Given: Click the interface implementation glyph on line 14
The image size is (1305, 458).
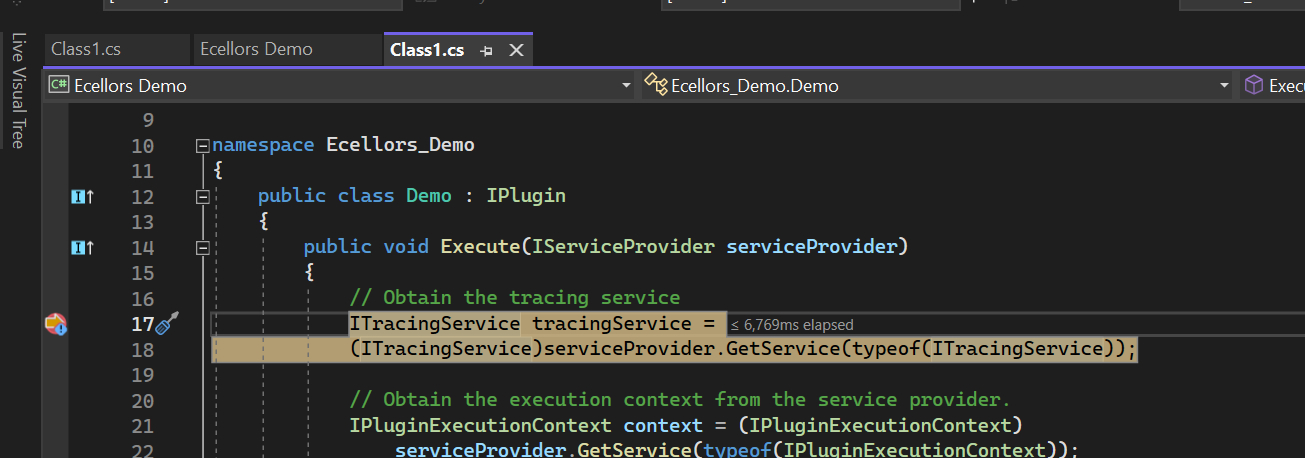Looking at the screenshot, I should click(x=82, y=248).
